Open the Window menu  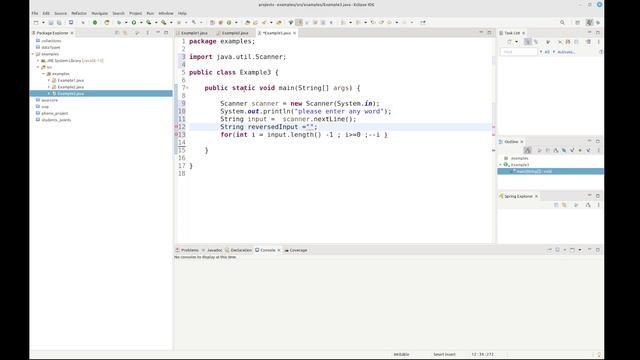(166, 13)
